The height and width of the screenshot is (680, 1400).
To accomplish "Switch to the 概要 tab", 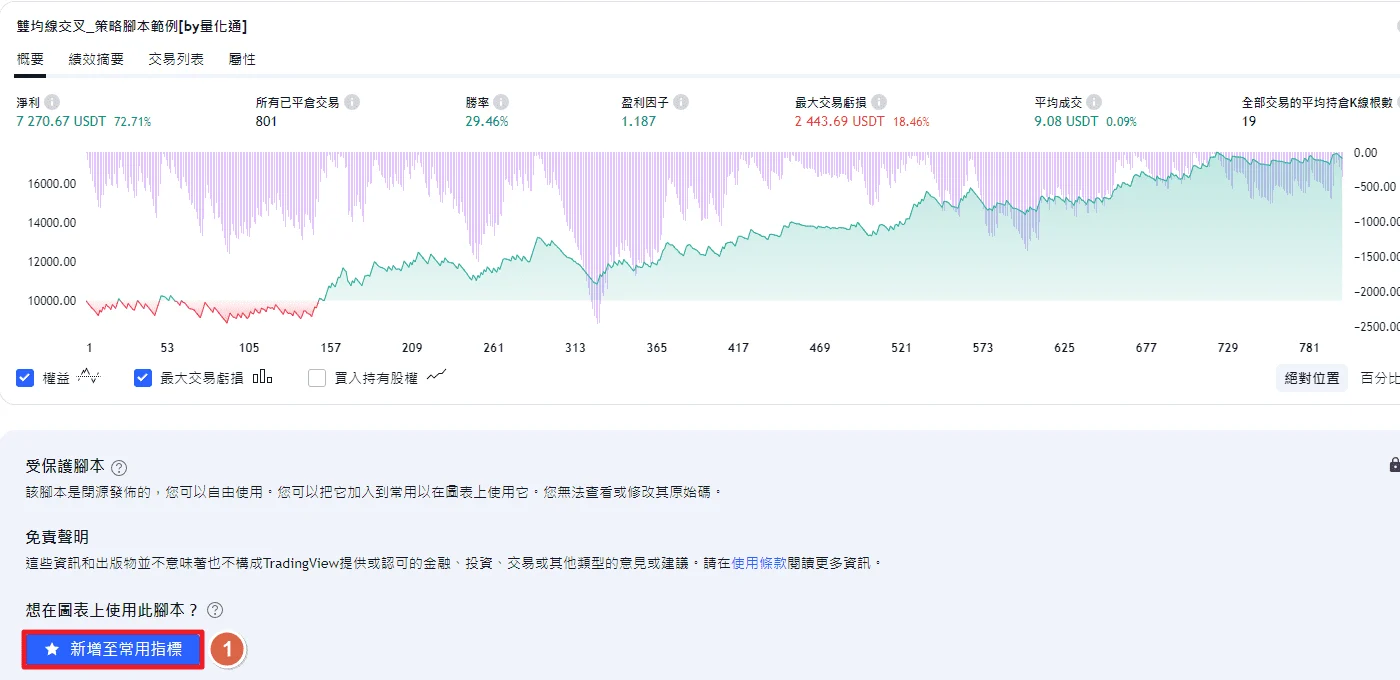I will pos(30,59).
